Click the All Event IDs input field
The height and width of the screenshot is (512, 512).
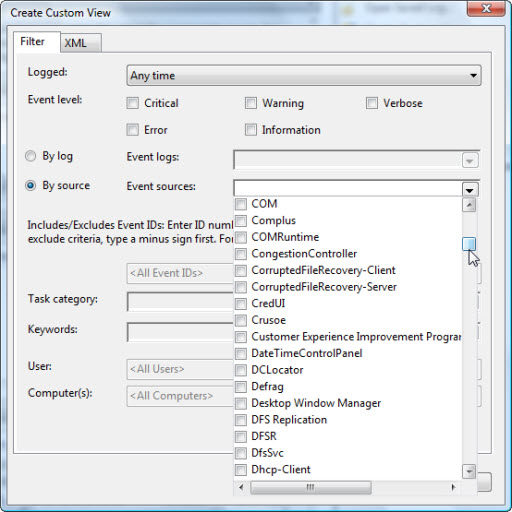180,273
